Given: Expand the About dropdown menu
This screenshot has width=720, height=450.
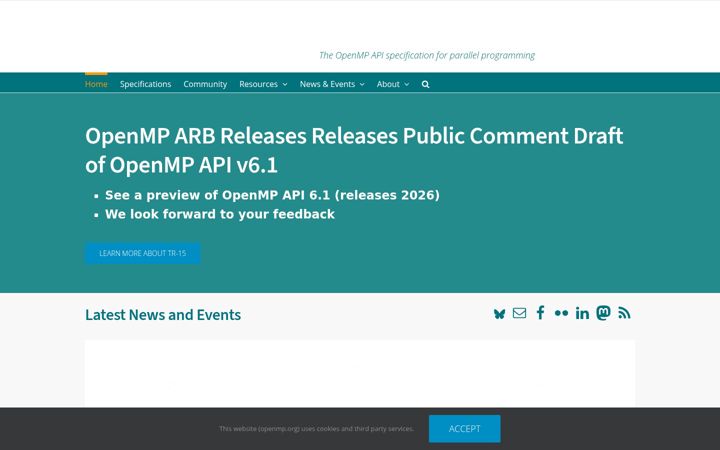Looking at the screenshot, I should tap(393, 84).
